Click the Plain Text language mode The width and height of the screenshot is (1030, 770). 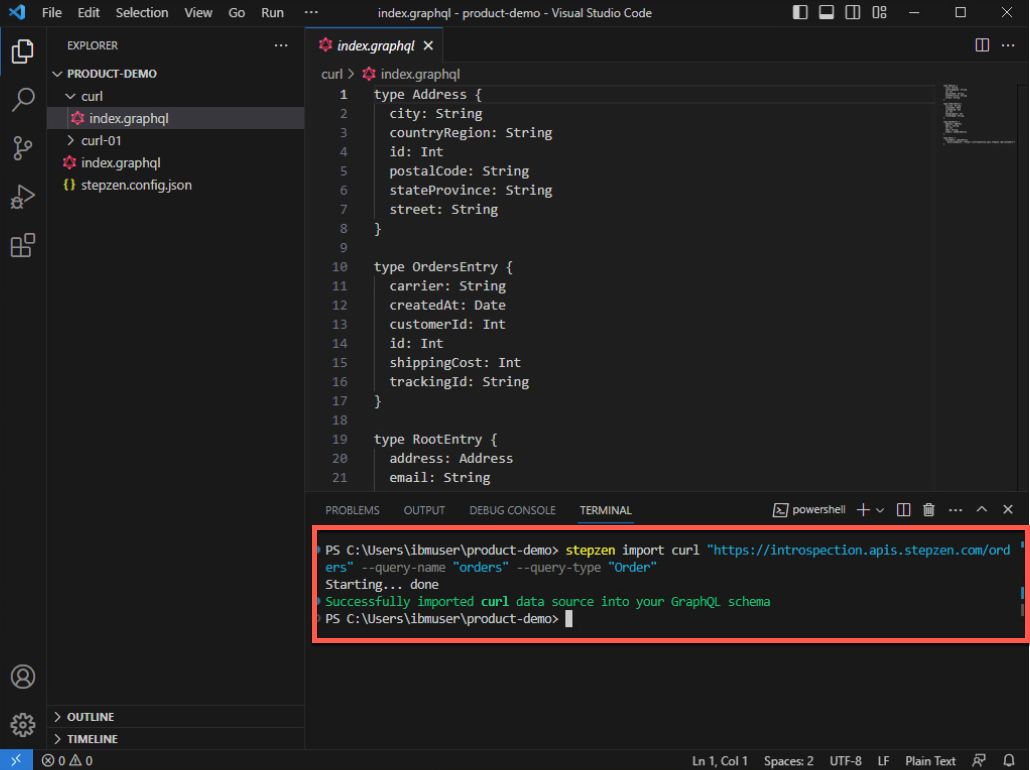click(930, 761)
